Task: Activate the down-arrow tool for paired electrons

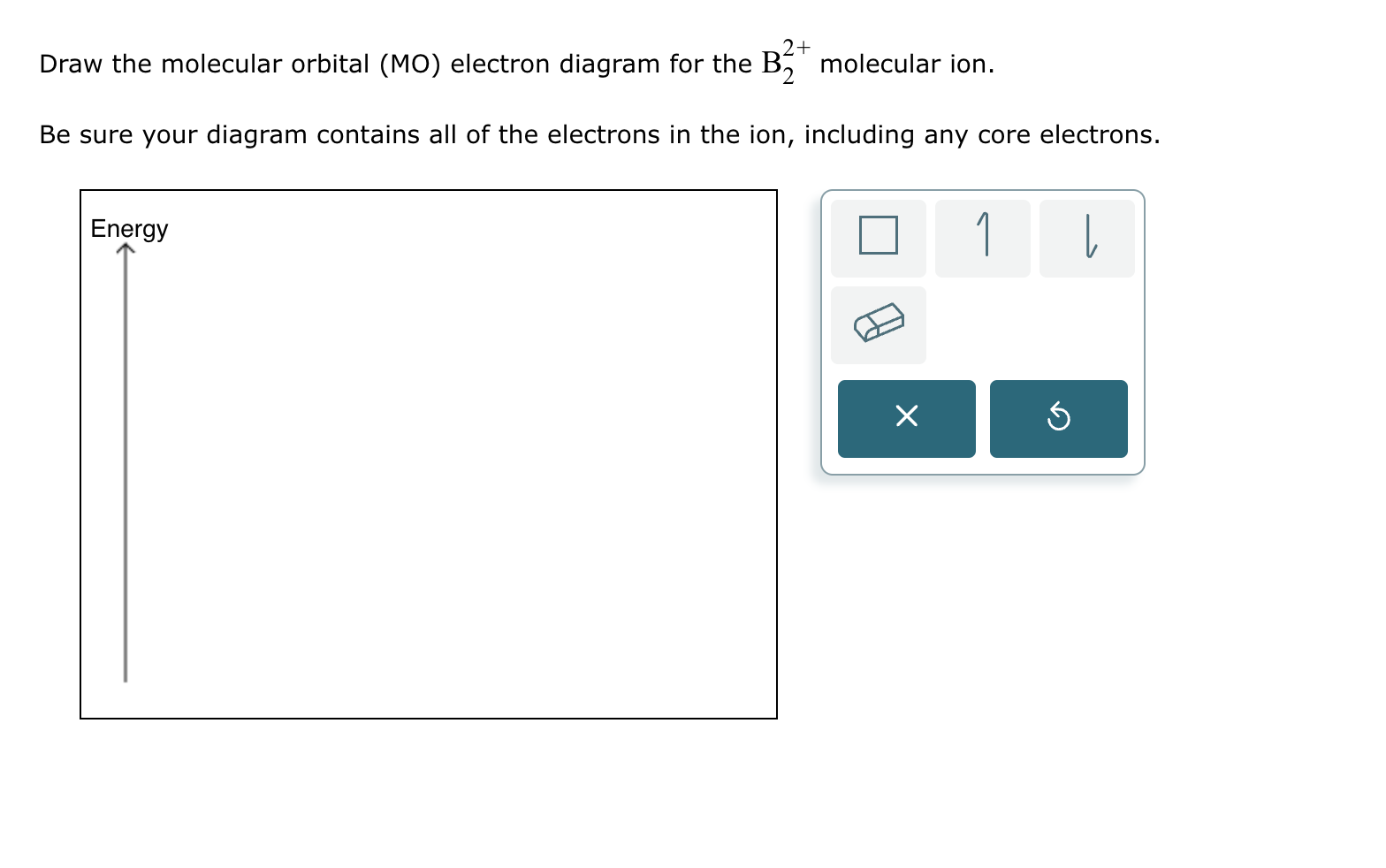Action: tap(1086, 237)
